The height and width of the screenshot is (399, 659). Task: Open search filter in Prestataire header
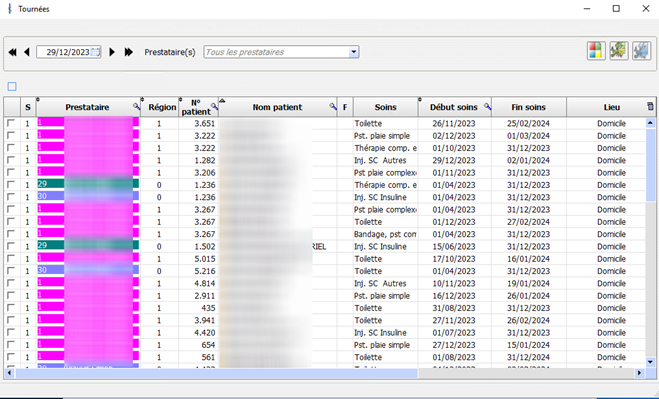(x=137, y=107)
